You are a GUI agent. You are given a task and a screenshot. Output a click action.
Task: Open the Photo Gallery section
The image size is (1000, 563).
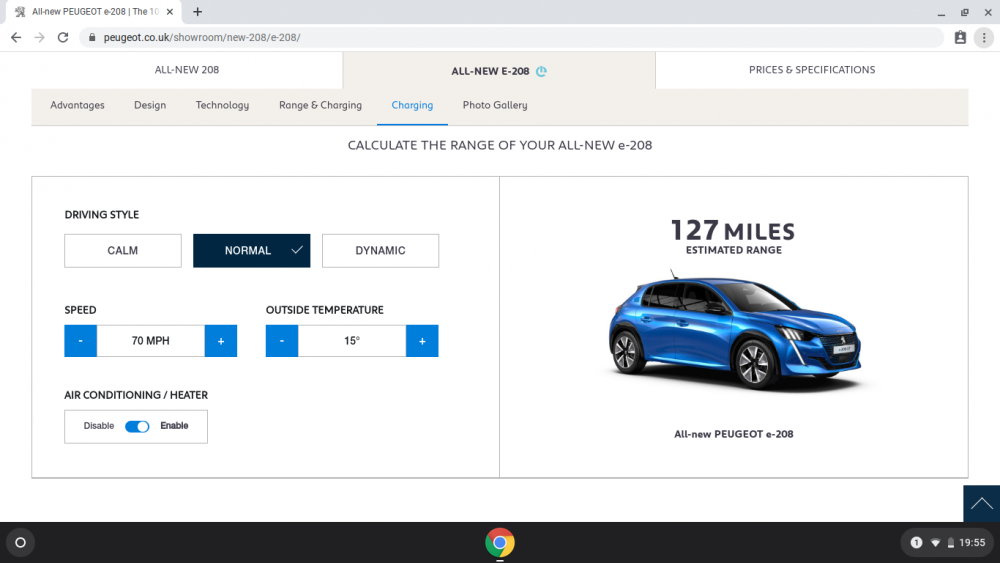(495, 105)
